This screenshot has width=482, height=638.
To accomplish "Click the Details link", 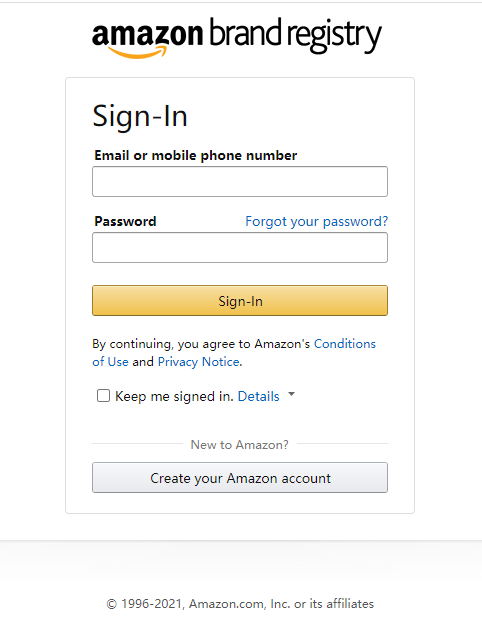I will point(259,396).
